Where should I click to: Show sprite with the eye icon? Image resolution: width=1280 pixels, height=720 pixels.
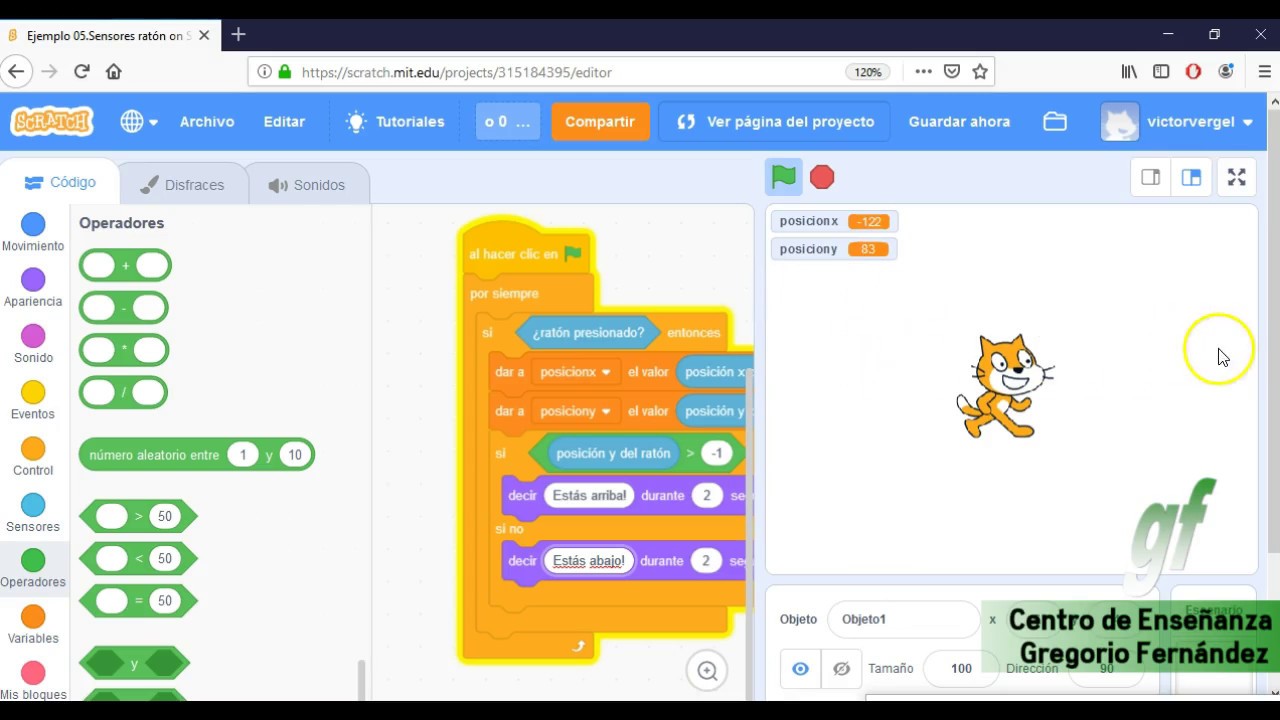(800, 668)
